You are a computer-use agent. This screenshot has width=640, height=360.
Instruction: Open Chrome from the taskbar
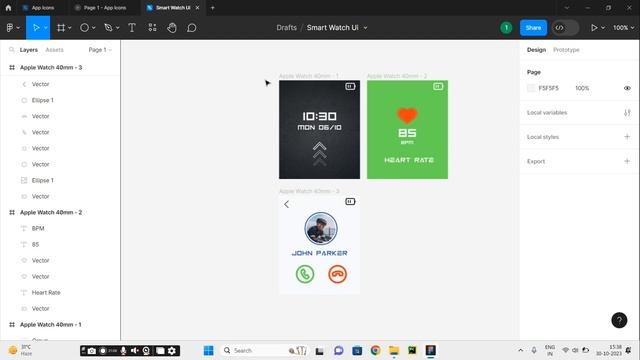(x=376, y=351)
